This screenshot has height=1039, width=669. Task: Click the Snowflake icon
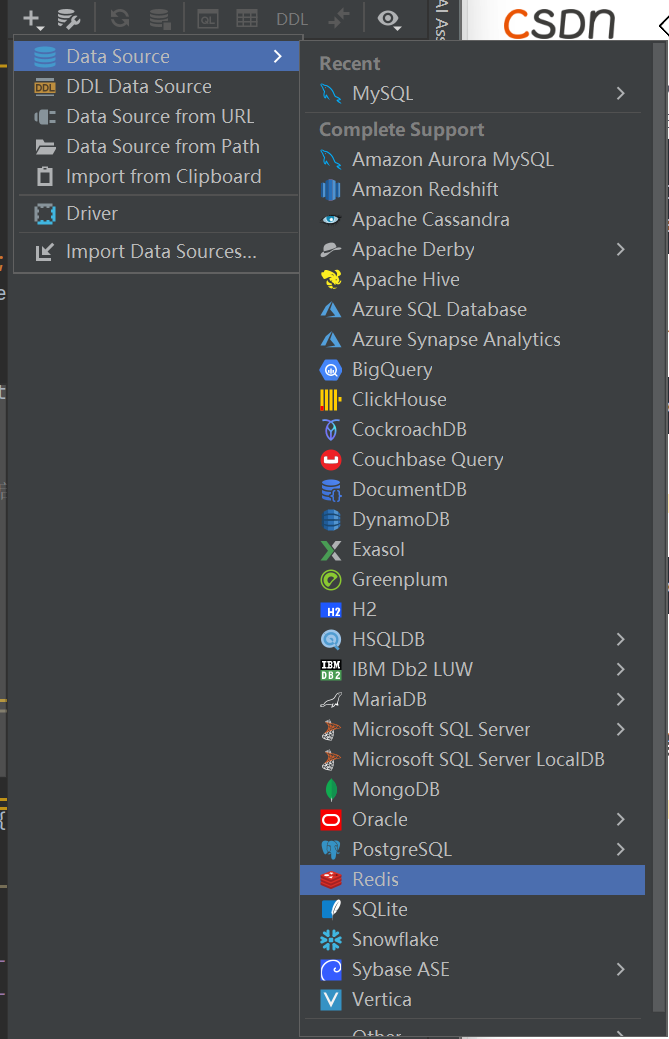pyautogui.click(x=331, y=940)
